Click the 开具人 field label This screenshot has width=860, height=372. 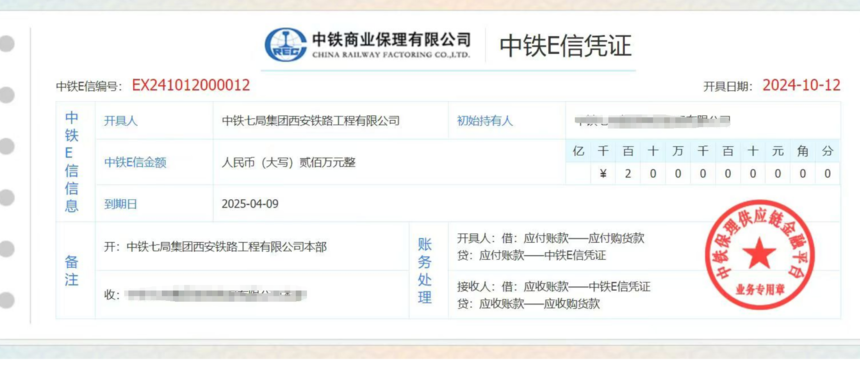pos(121,121)
